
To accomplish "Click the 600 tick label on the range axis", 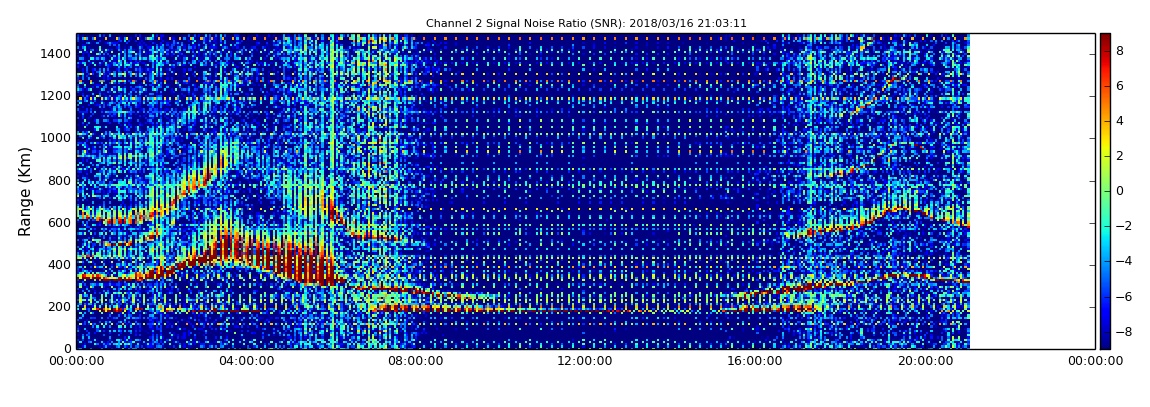I will pos(60,222).
